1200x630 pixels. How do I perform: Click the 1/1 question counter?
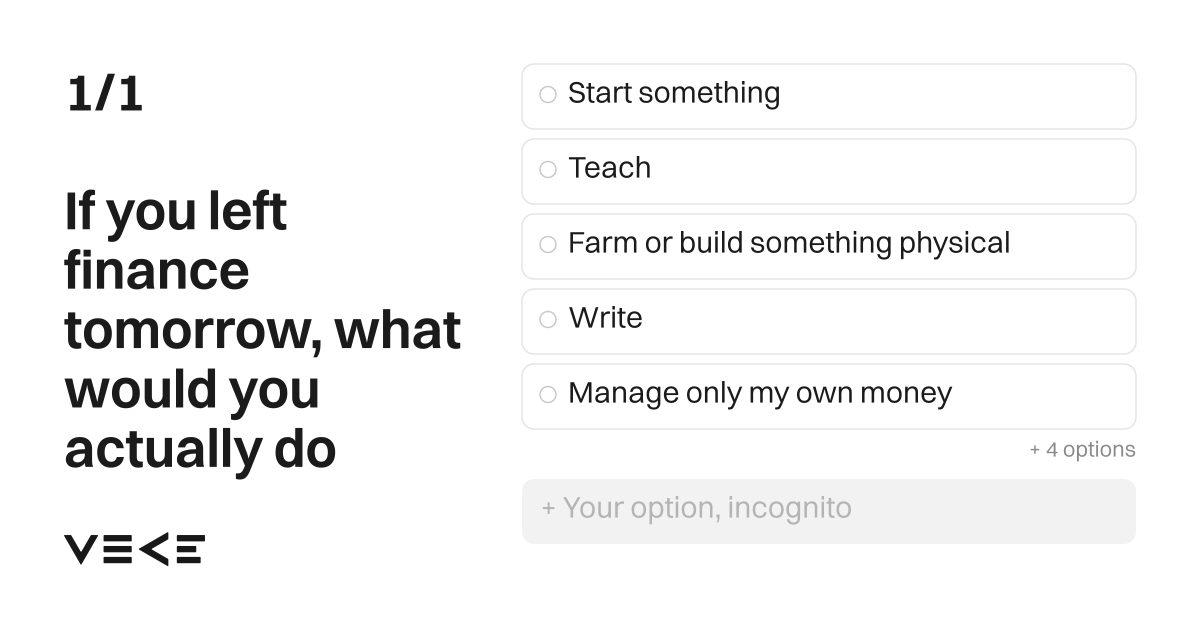[105, 95]
